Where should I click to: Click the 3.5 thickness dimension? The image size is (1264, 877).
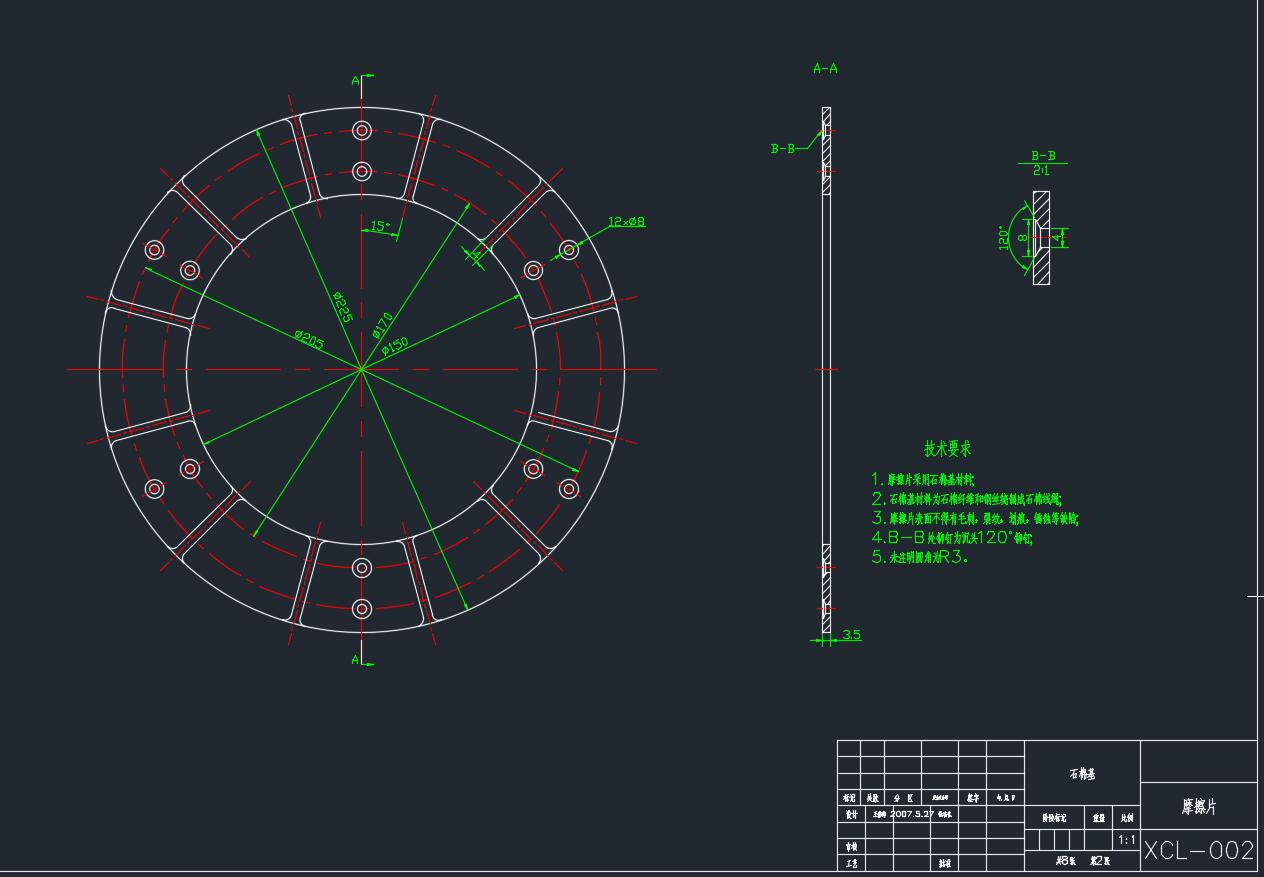click(851, 635)
